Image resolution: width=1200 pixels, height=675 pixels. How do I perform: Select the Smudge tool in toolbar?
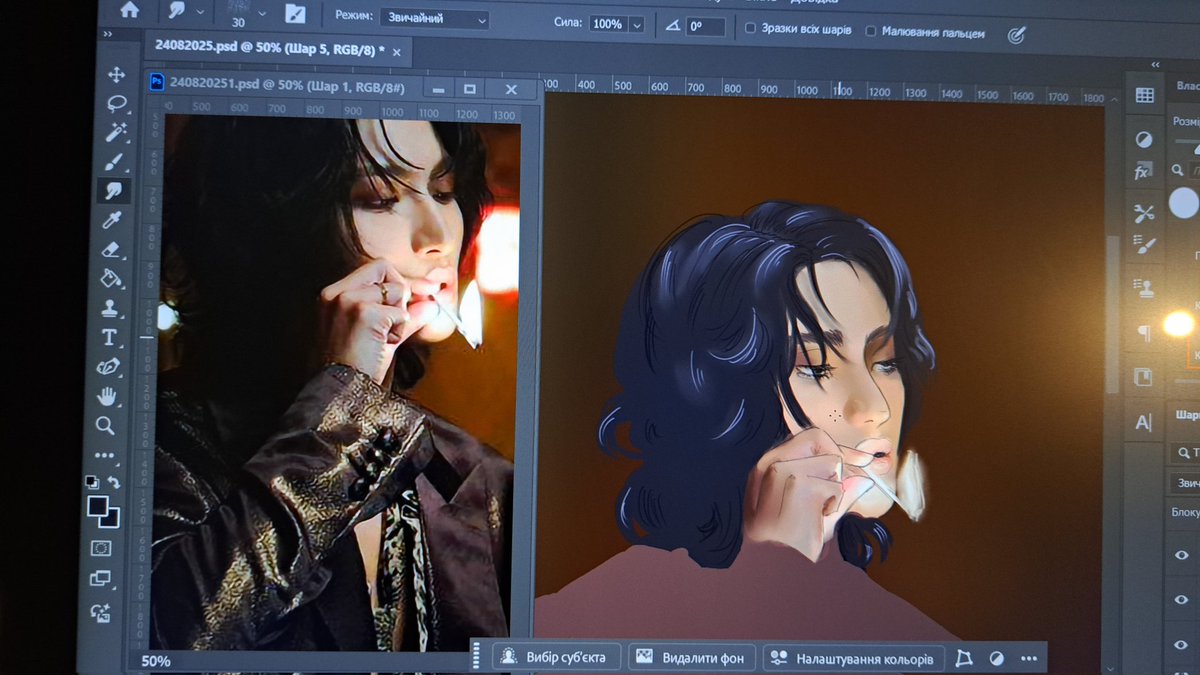(114, 190)
